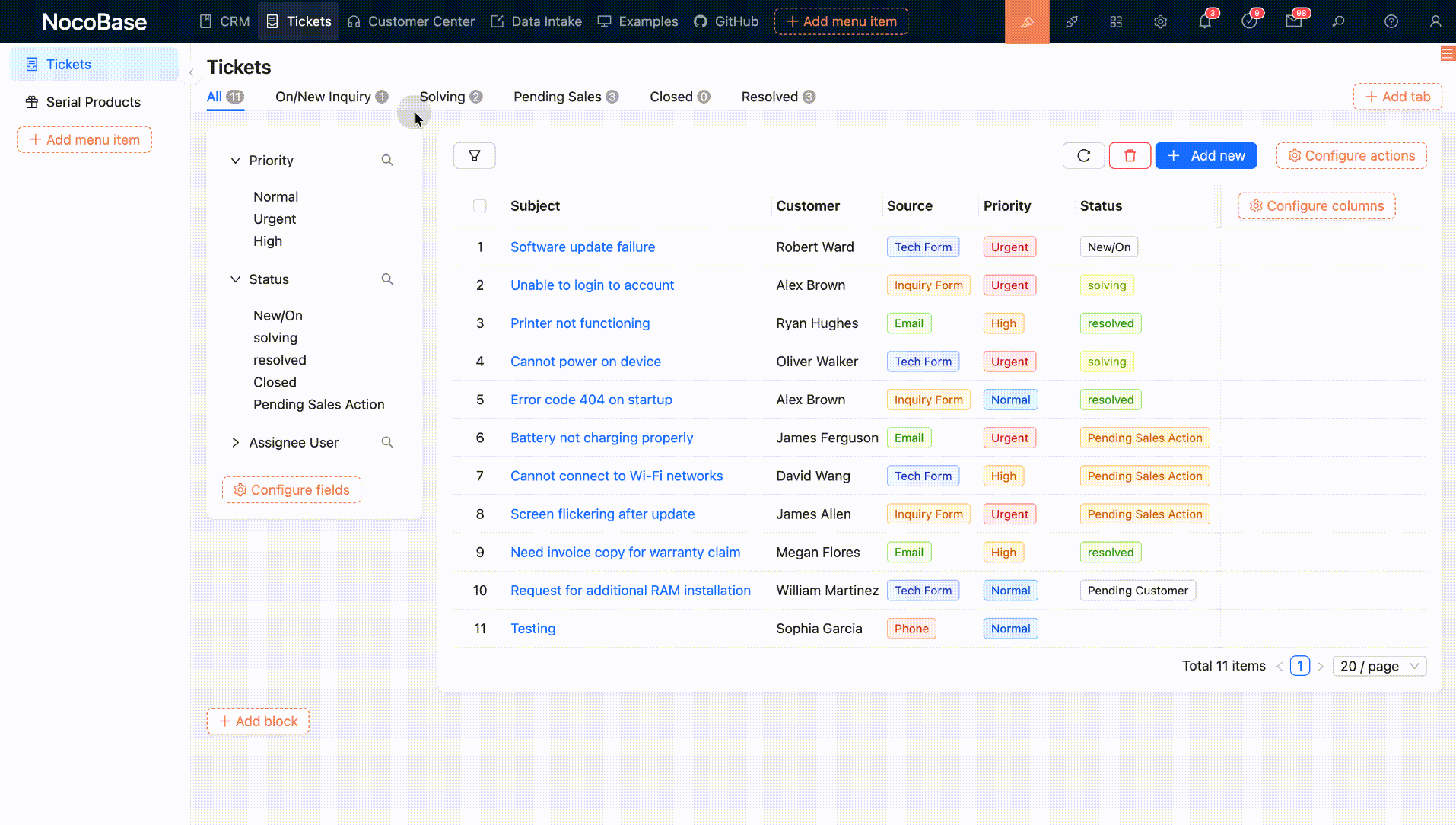This screenshot has width=1456, height=825.
Task: Open notifications bell showing 3 alerts
Action: tap(1204, 21)
